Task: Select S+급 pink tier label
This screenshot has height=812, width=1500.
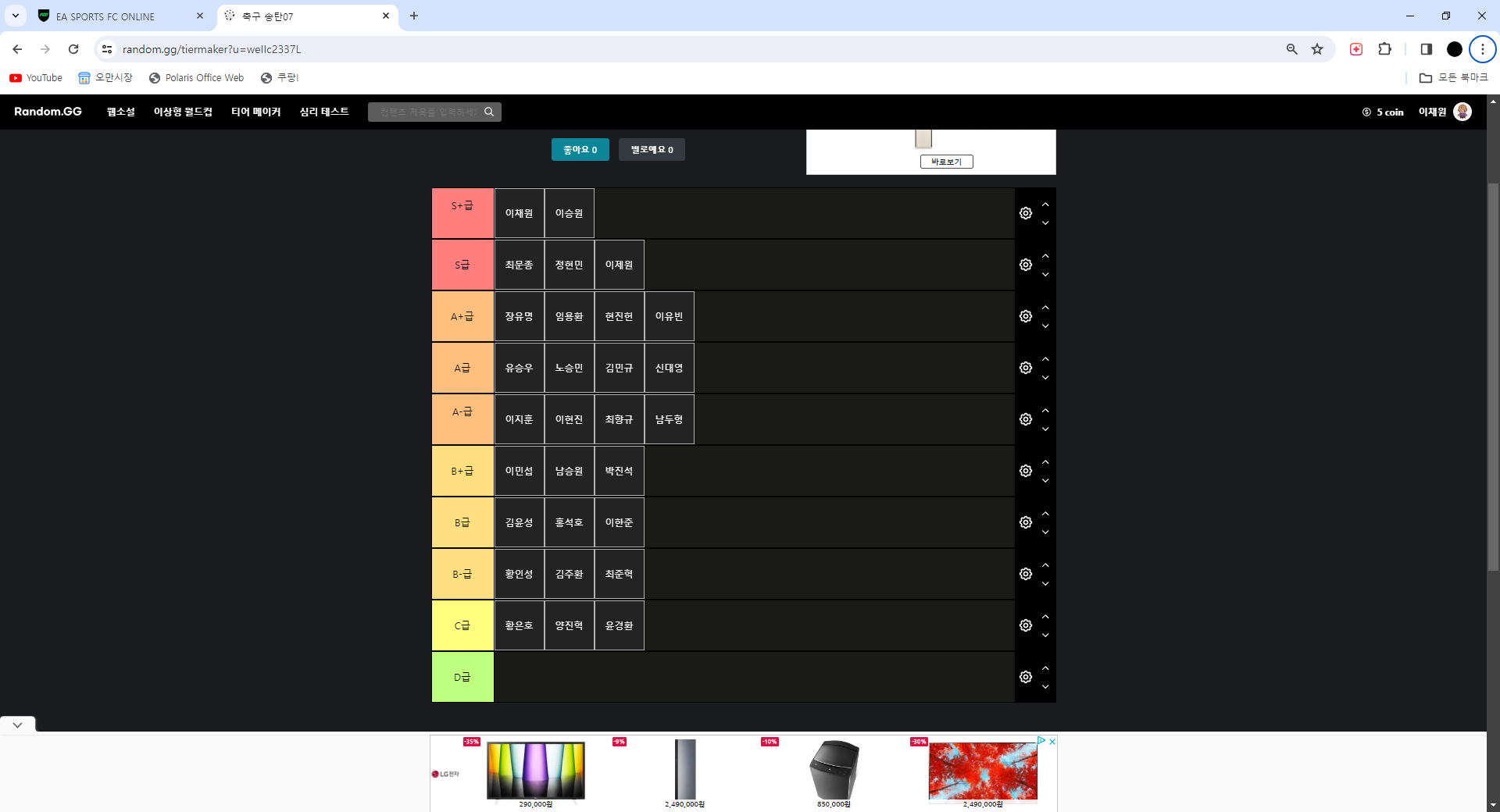Action: [462, 213]
